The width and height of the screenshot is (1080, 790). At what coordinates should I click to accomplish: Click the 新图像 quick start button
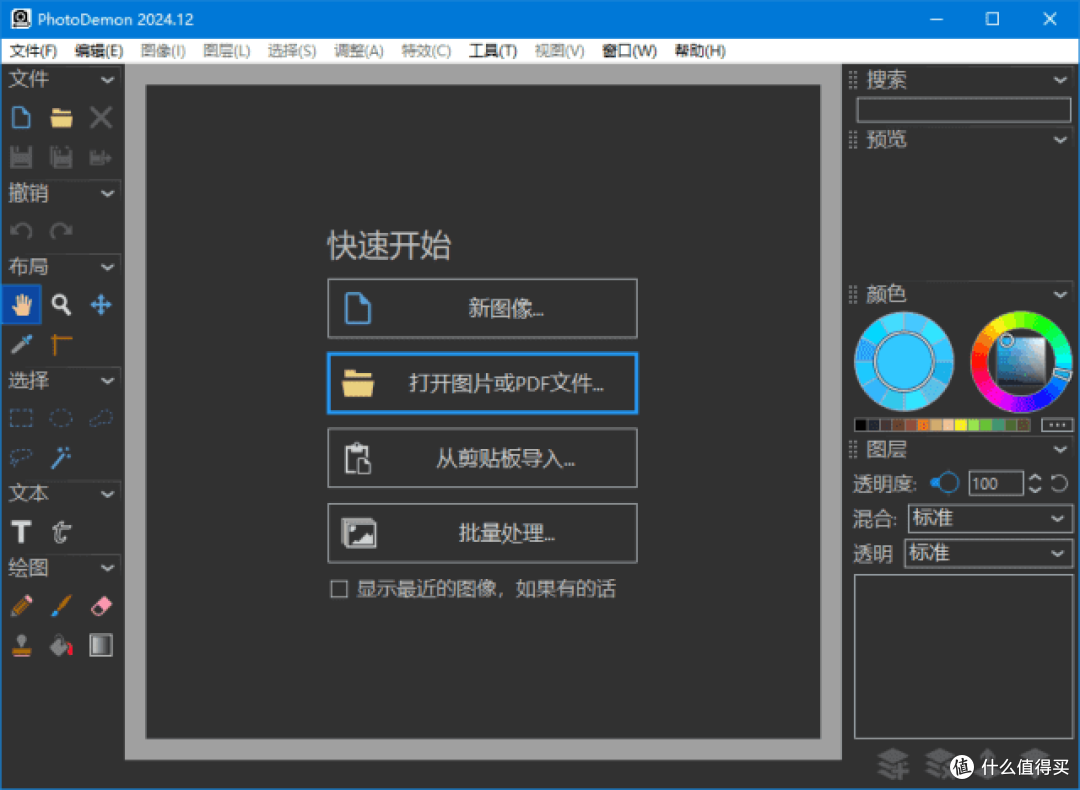click(482, 308)
